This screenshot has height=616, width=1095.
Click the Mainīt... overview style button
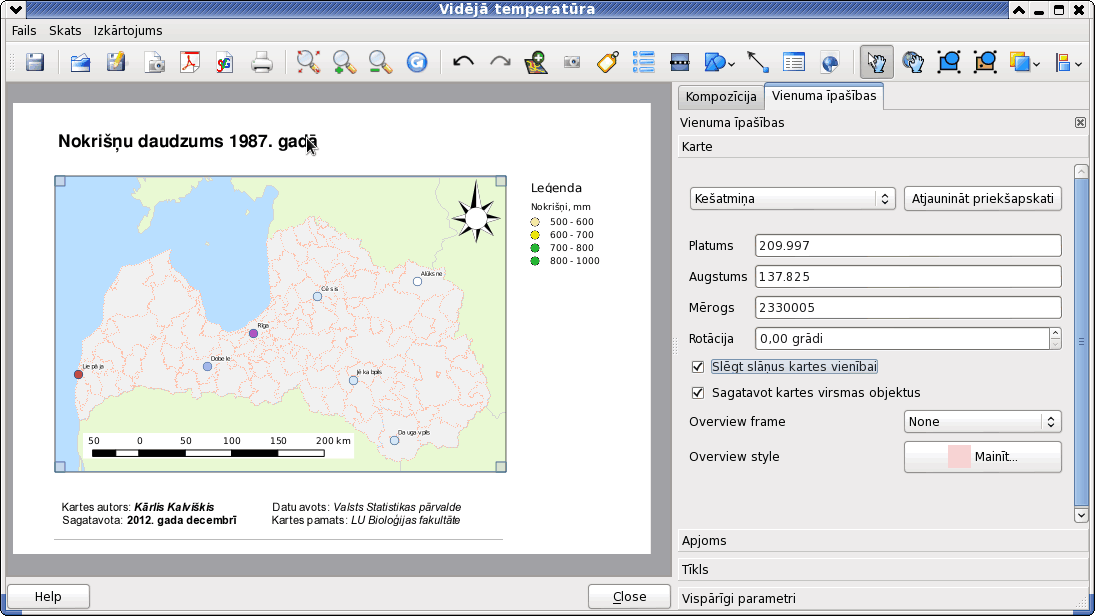click(983, 457)
